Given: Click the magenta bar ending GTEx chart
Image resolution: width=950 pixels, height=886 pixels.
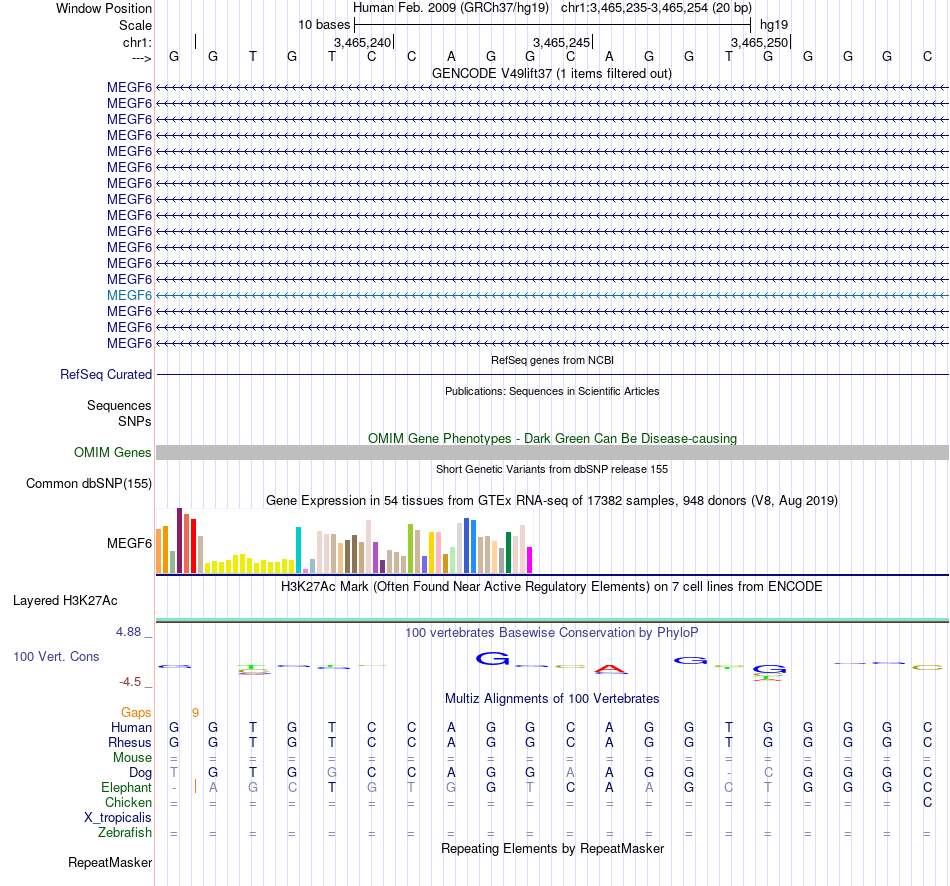Looking at the screenshot, I should 530,560.
